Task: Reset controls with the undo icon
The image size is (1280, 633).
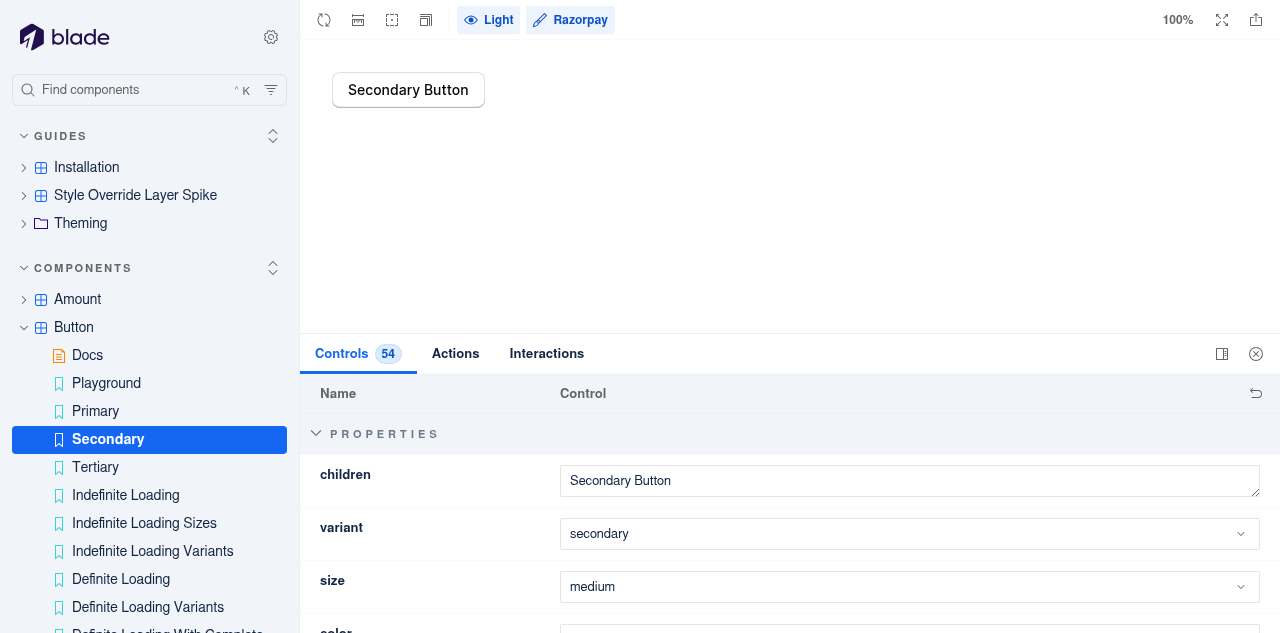Action: click(1256, 394)
